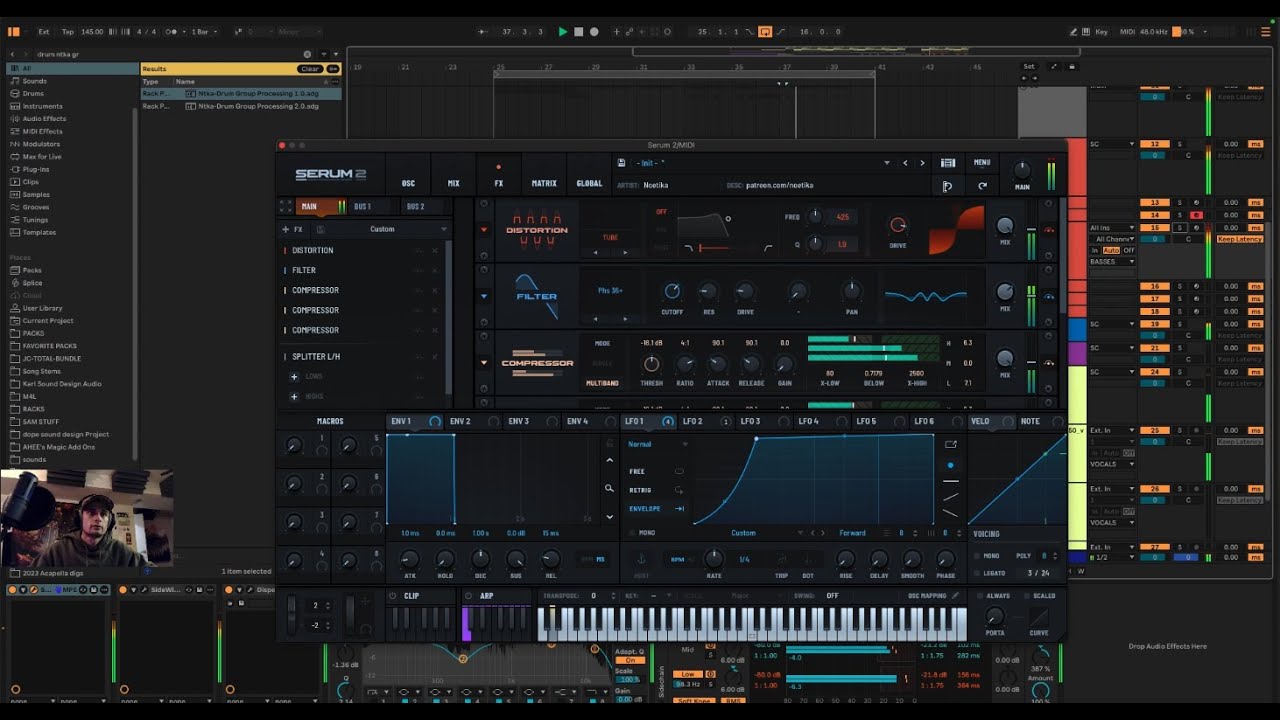Enable portamento SCALED checkbox
Screen dimensions: 1280x720
(1025, 596)
